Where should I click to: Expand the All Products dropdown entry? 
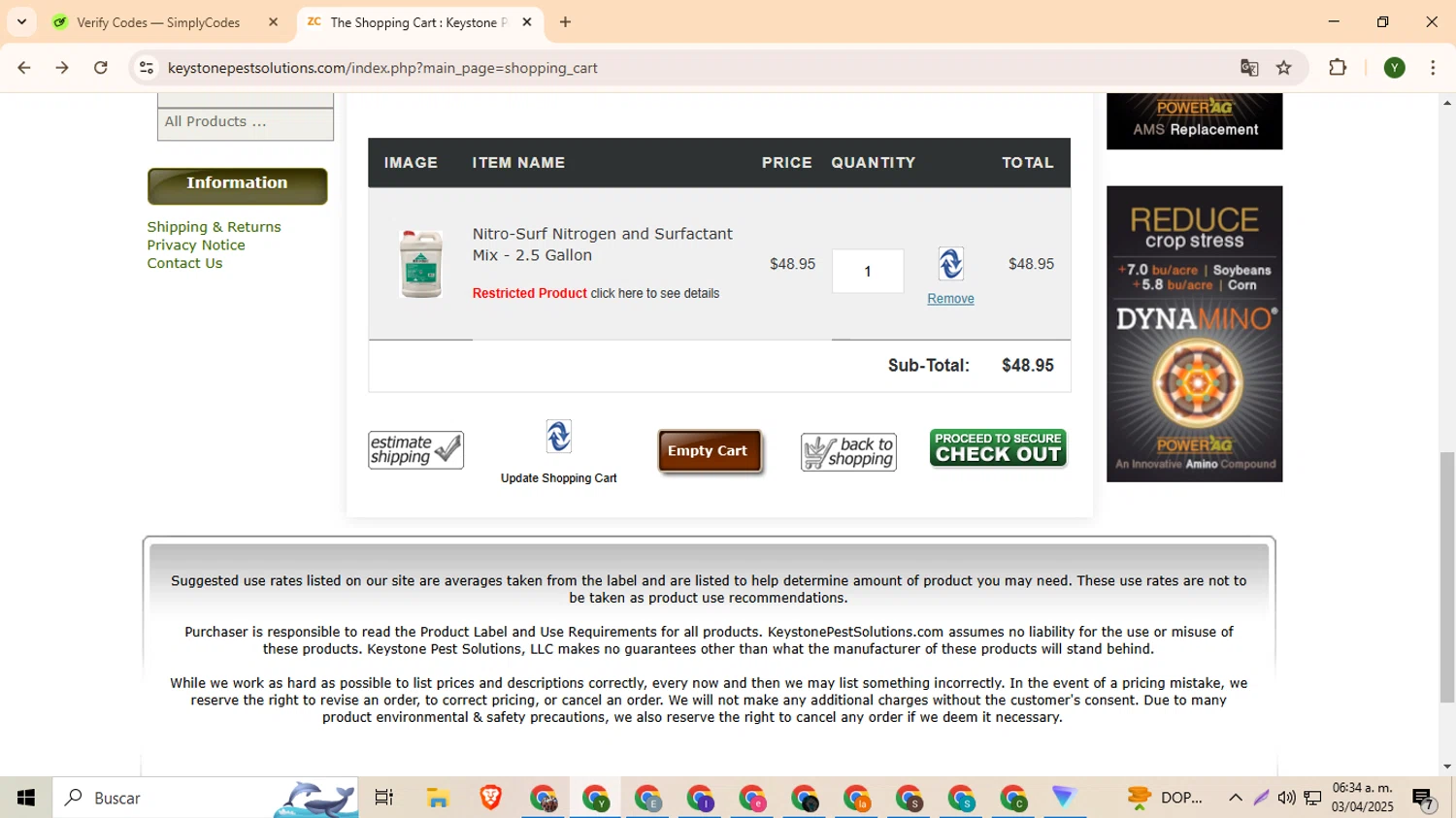pos(246,122)
